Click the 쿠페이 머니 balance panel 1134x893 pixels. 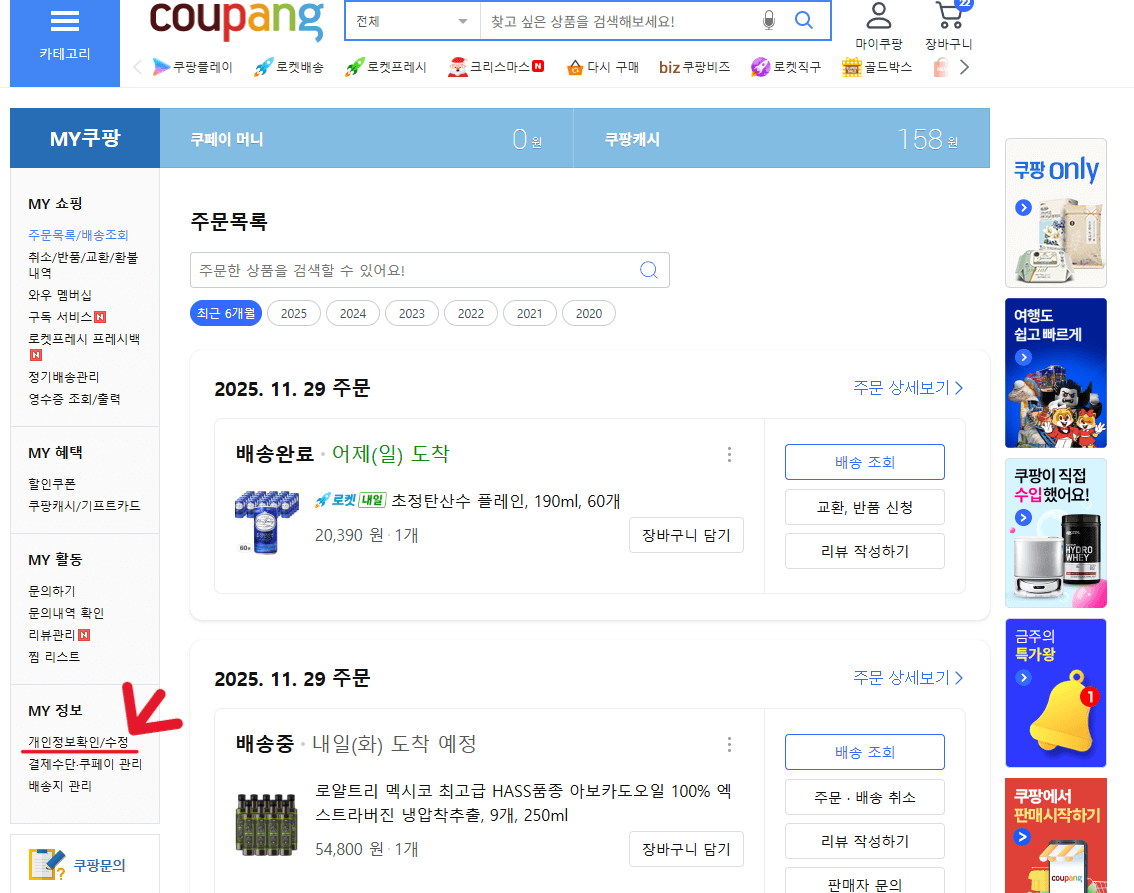pos(367,138)
